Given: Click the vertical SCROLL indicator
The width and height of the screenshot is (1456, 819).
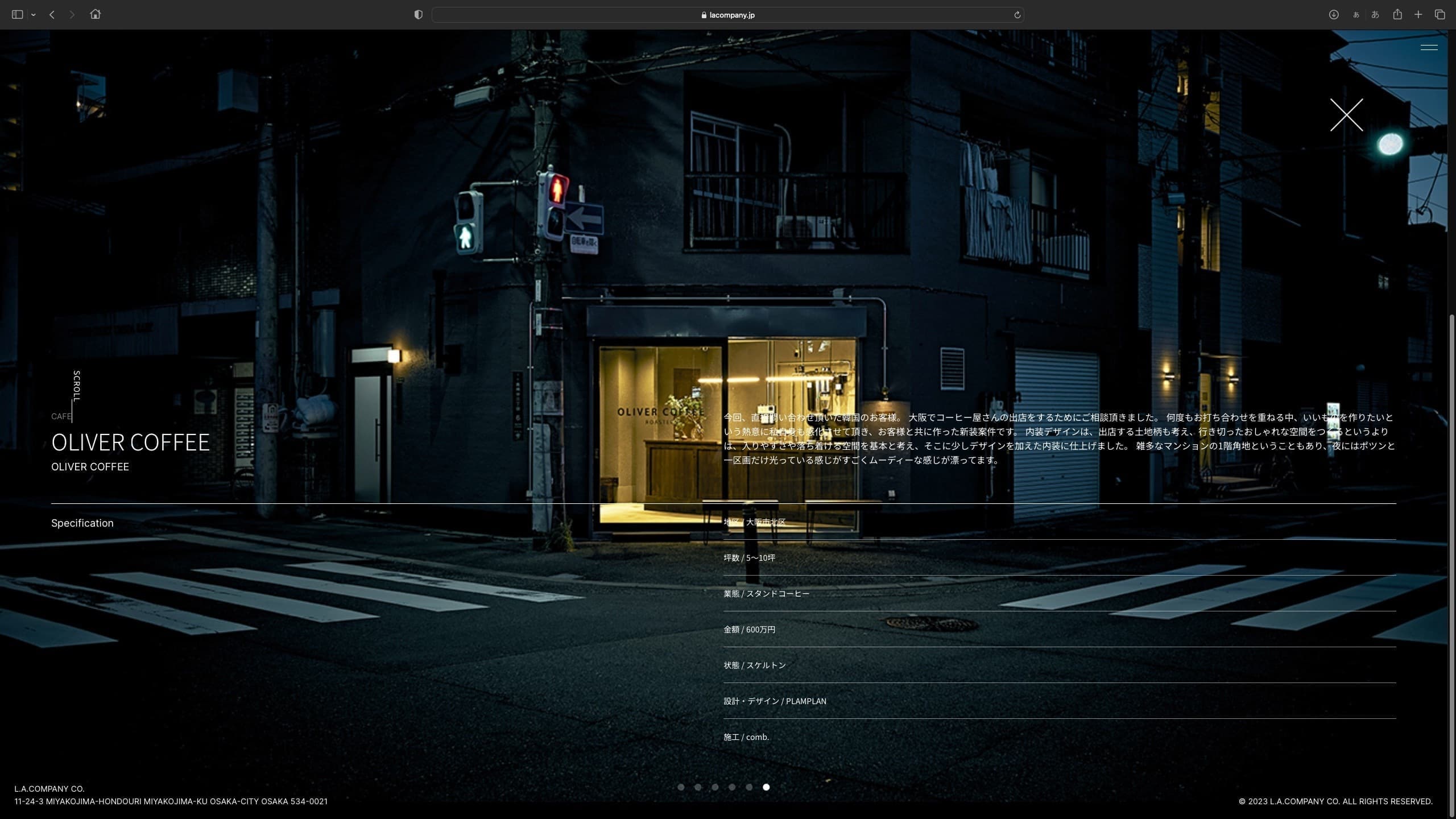Looking at the screenshot, I should 76,387.
